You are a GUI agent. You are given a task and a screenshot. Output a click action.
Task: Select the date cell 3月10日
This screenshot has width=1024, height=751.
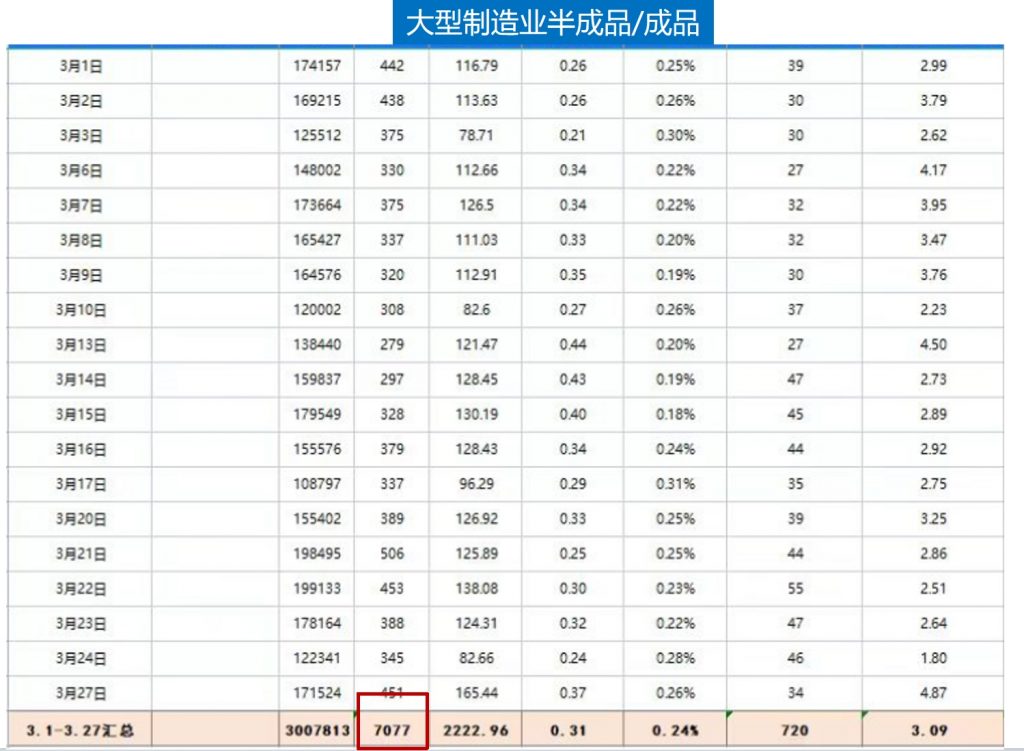pyautogui.click(x=81, y=310)
